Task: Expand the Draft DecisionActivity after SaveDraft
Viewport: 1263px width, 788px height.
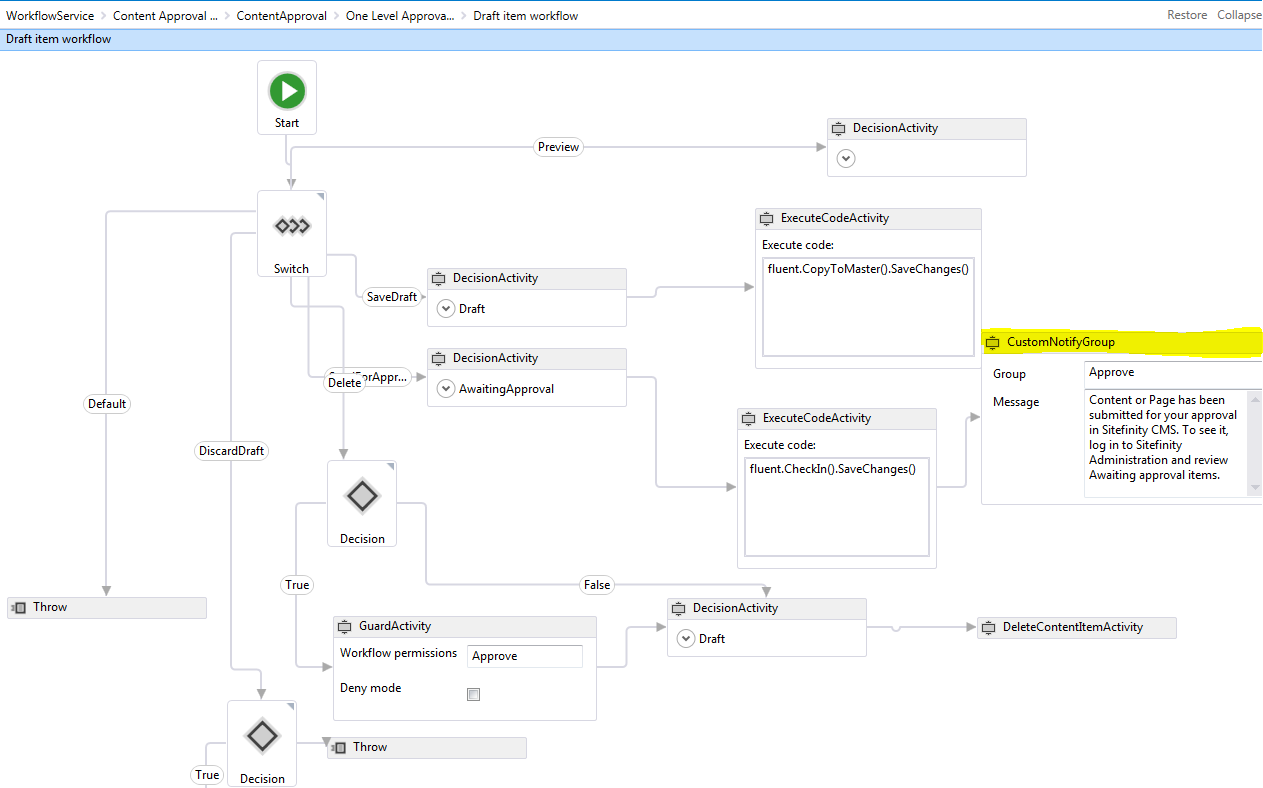Action: (446, 308)
